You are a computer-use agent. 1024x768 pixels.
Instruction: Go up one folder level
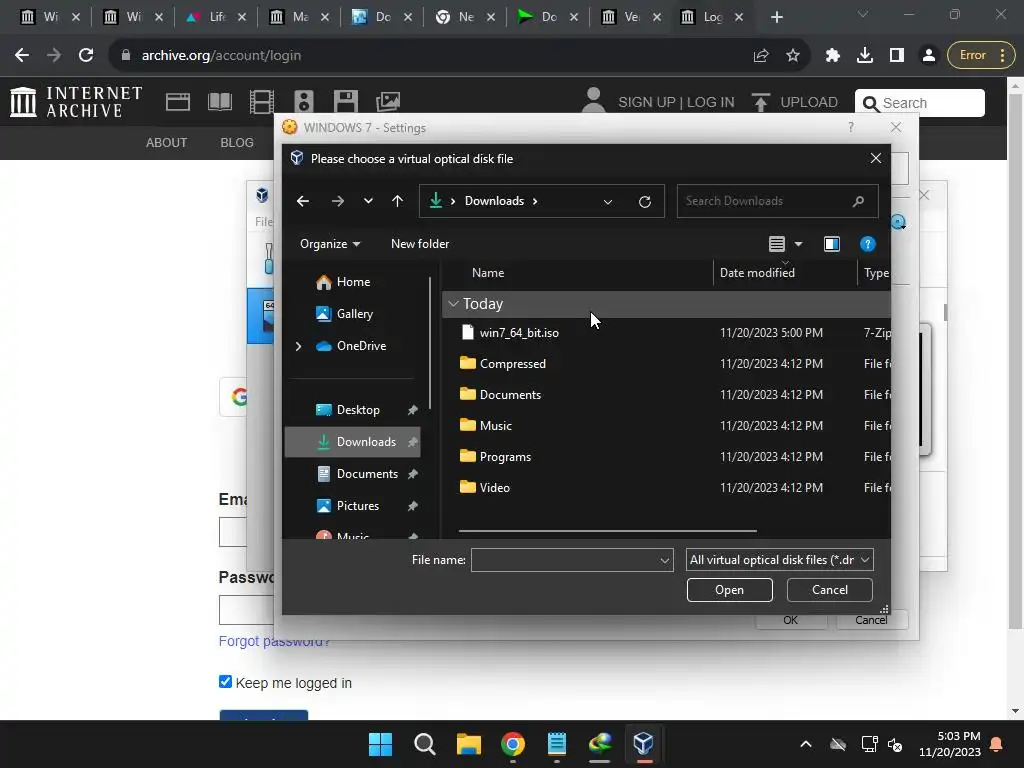coord(397,201)
